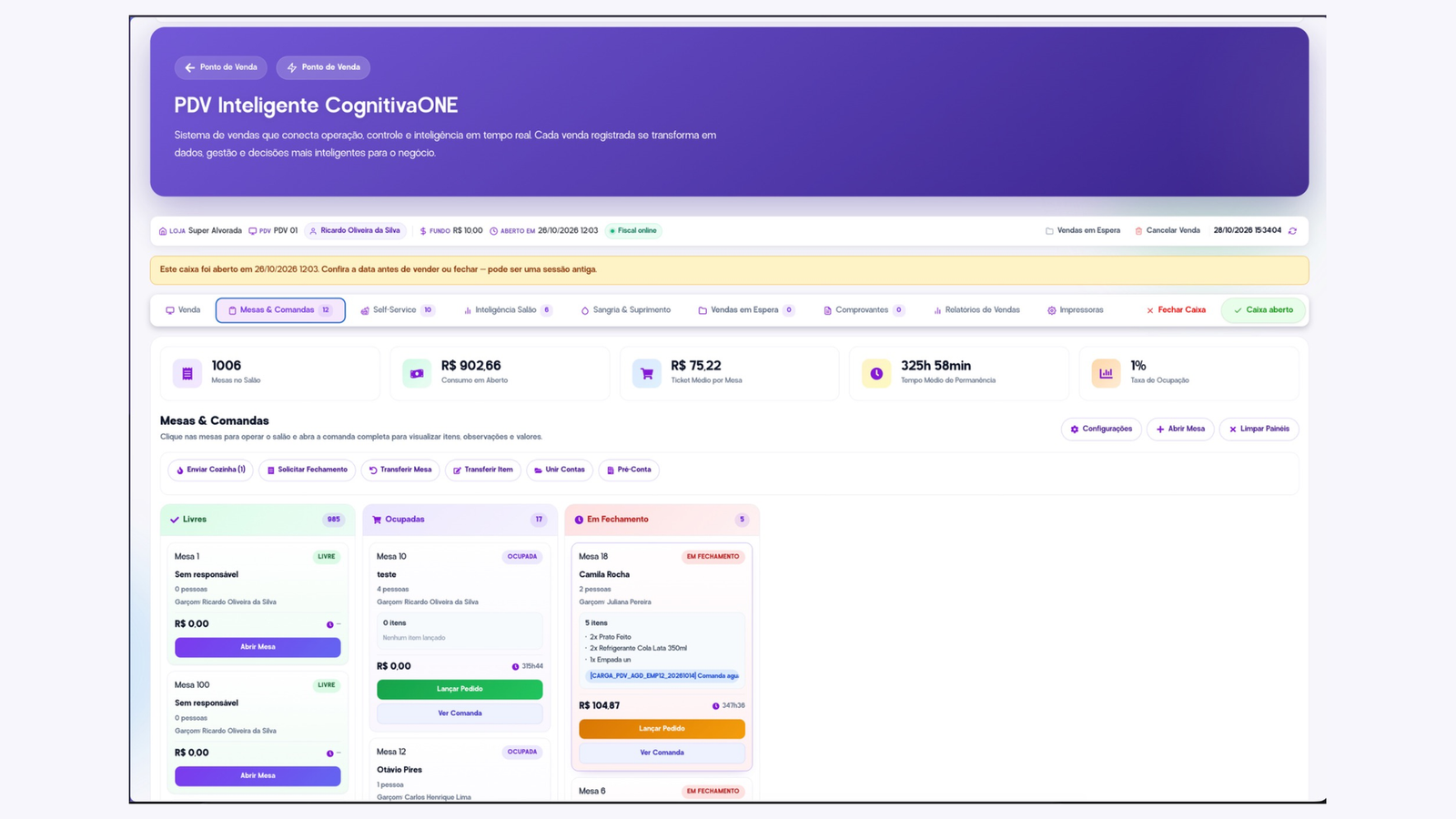This screenshot has width=1456, height=819.
Task: Open the Sangria & Suprimento tab
Action: (626, 310)
